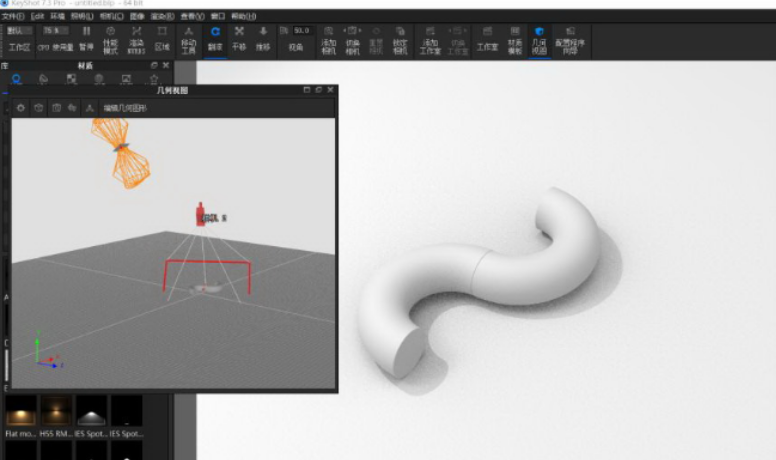Click the 区域 (Region) render icon
Viewport: 776px width, 460px height.
coord(162,38)
